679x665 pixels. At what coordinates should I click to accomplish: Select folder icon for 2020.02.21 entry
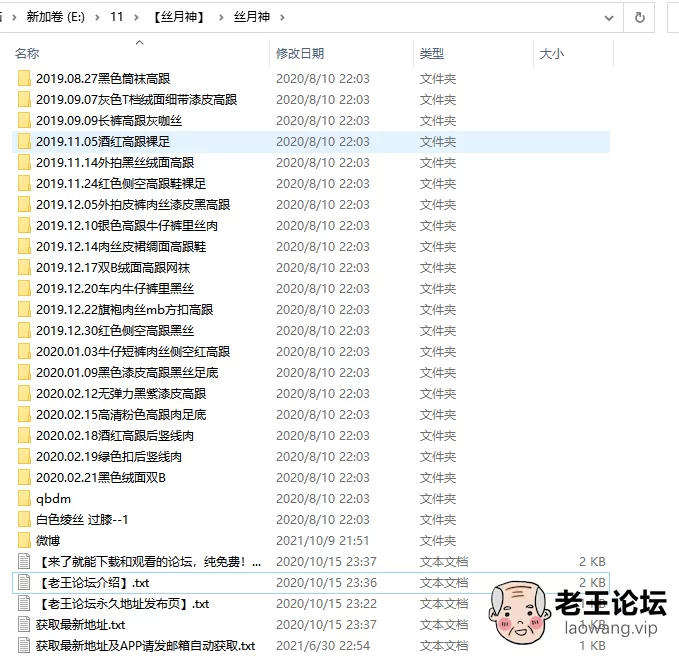pos(24,477)
